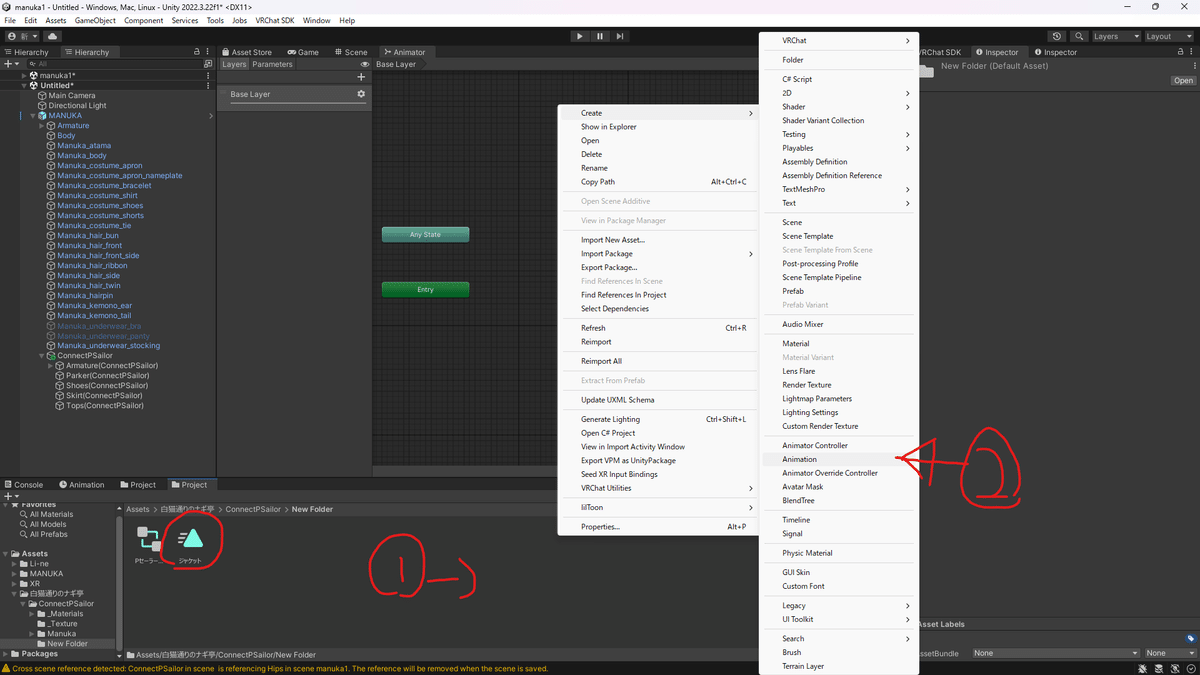Open the undo history button
Viewport: 1200px width, 675px height.
pyautogui.click(x=1058, y=36)
